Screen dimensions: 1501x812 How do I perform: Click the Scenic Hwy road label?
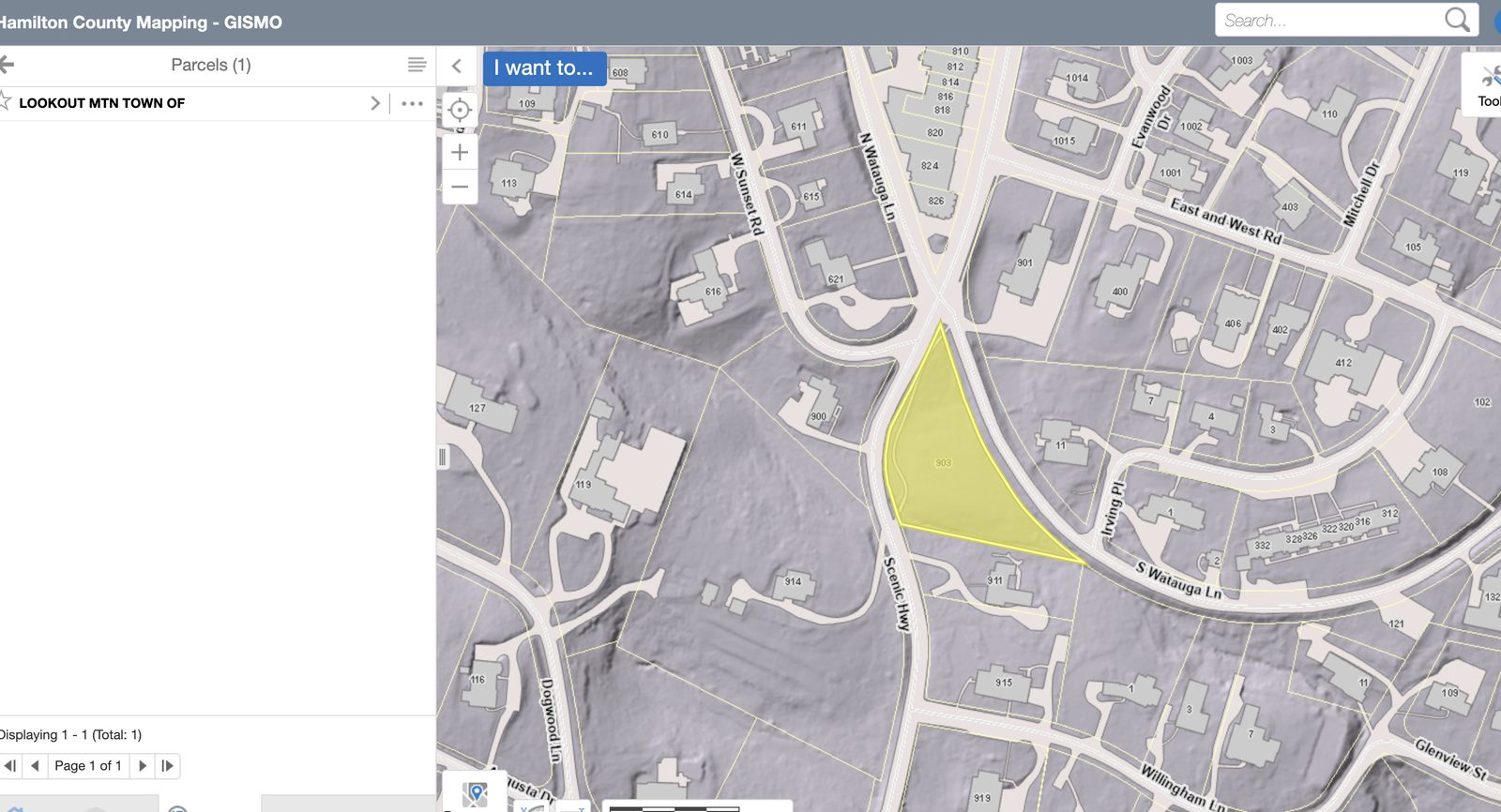point(898,594)
